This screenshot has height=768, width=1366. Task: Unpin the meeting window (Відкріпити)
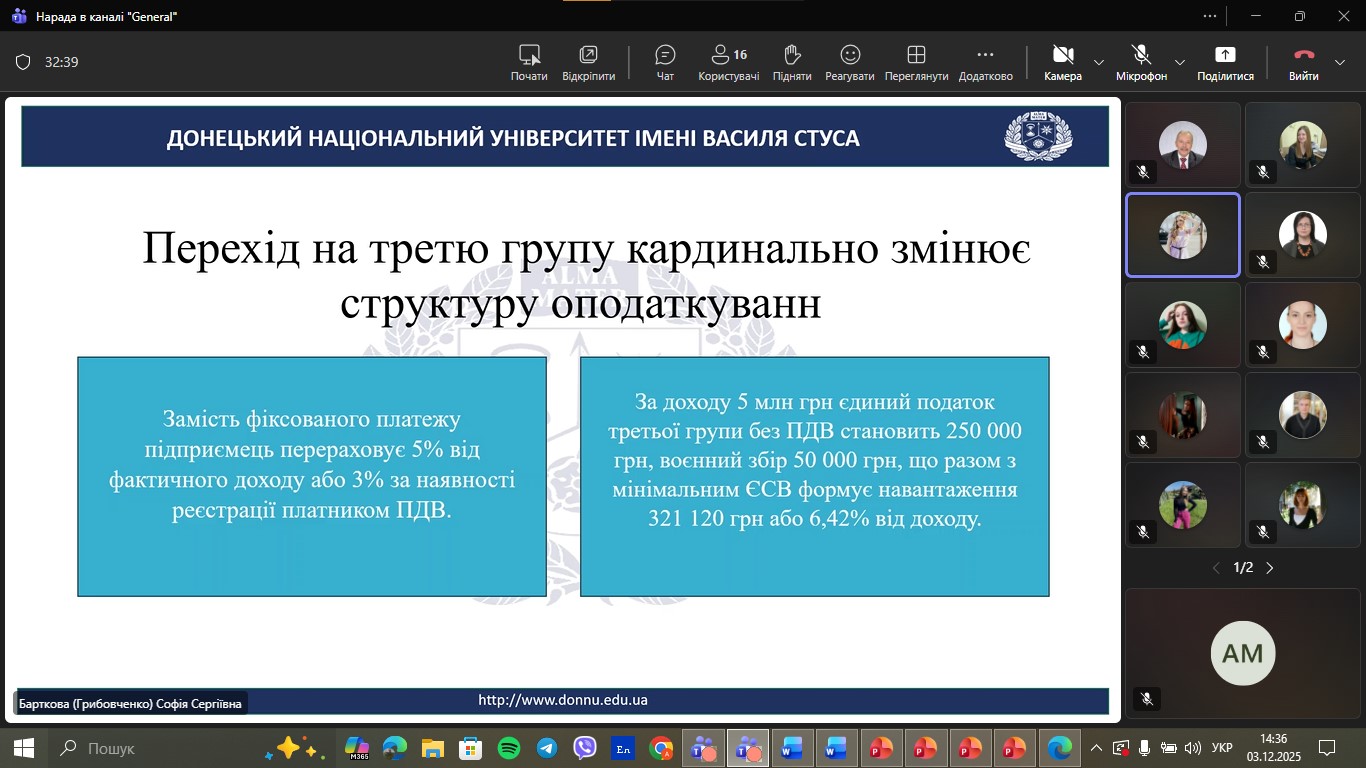click(x=588, y=62)
